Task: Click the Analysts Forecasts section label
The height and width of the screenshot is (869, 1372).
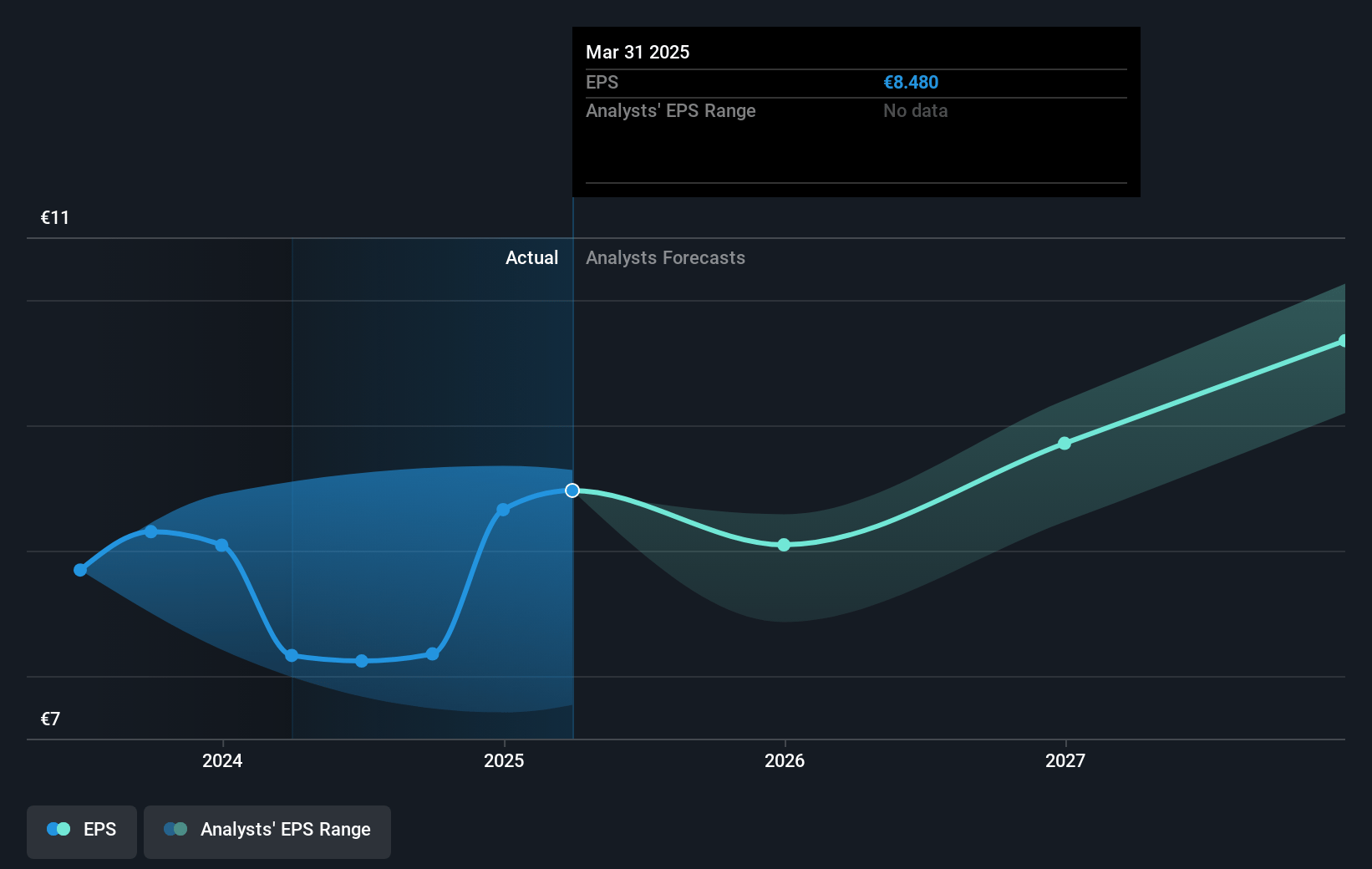Action: tap(665, 258)
